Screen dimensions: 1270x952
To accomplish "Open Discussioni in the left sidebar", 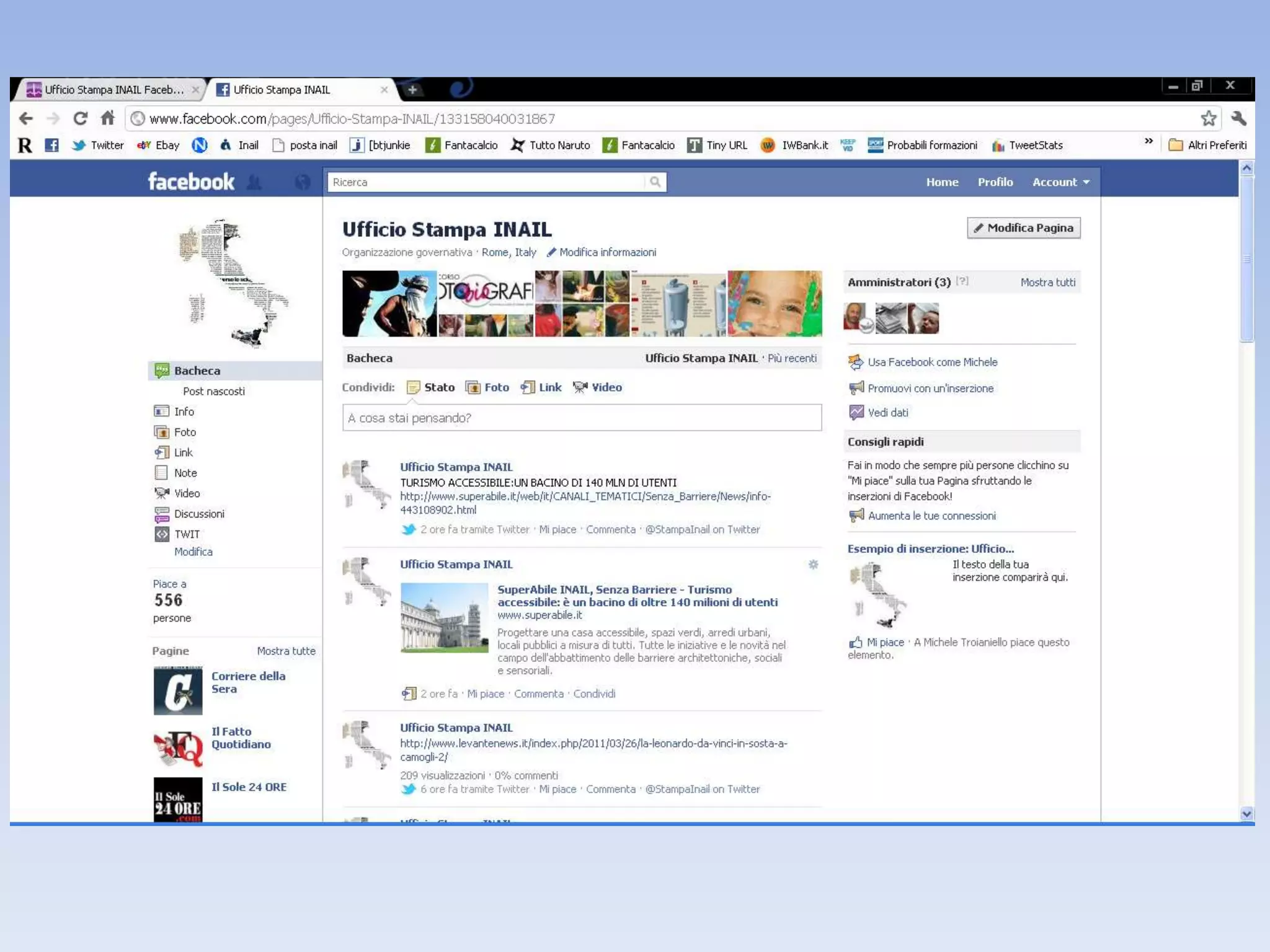I will [x=198, y=514].
